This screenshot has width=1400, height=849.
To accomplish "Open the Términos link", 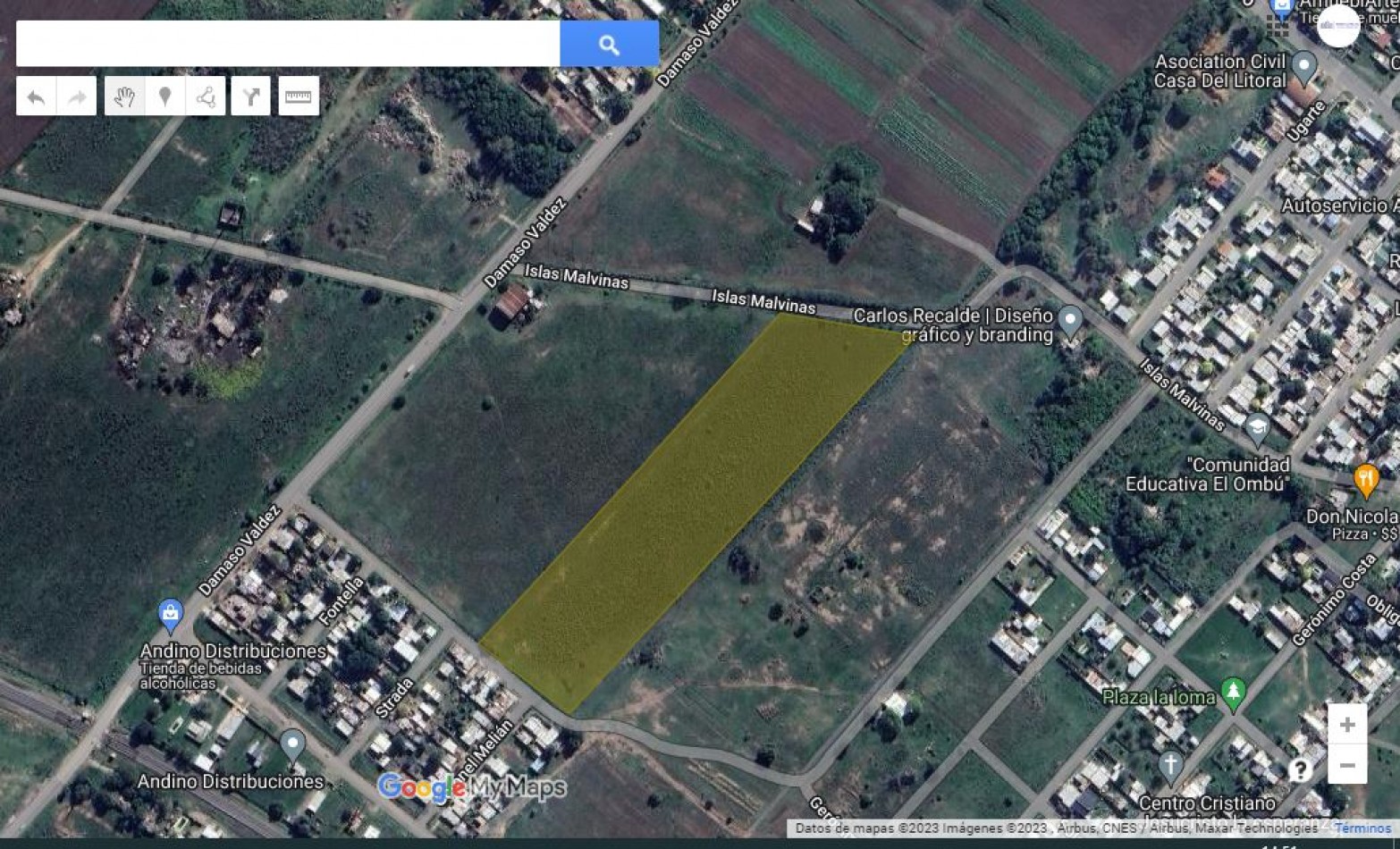I will click(1362, 828).
